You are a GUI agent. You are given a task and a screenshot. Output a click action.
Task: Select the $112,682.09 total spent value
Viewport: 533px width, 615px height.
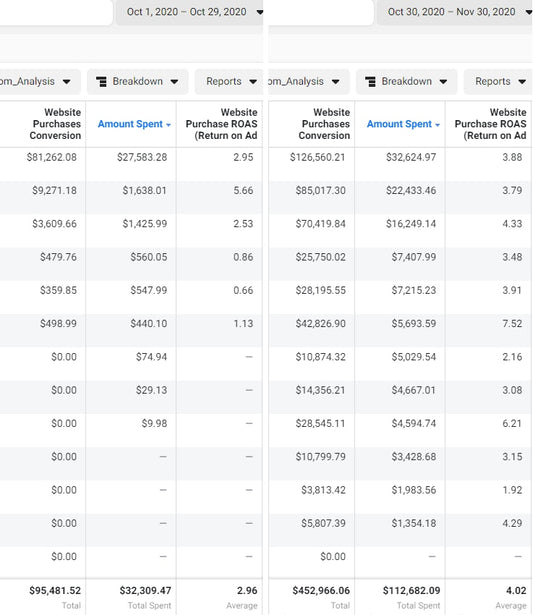coord(411,591)
